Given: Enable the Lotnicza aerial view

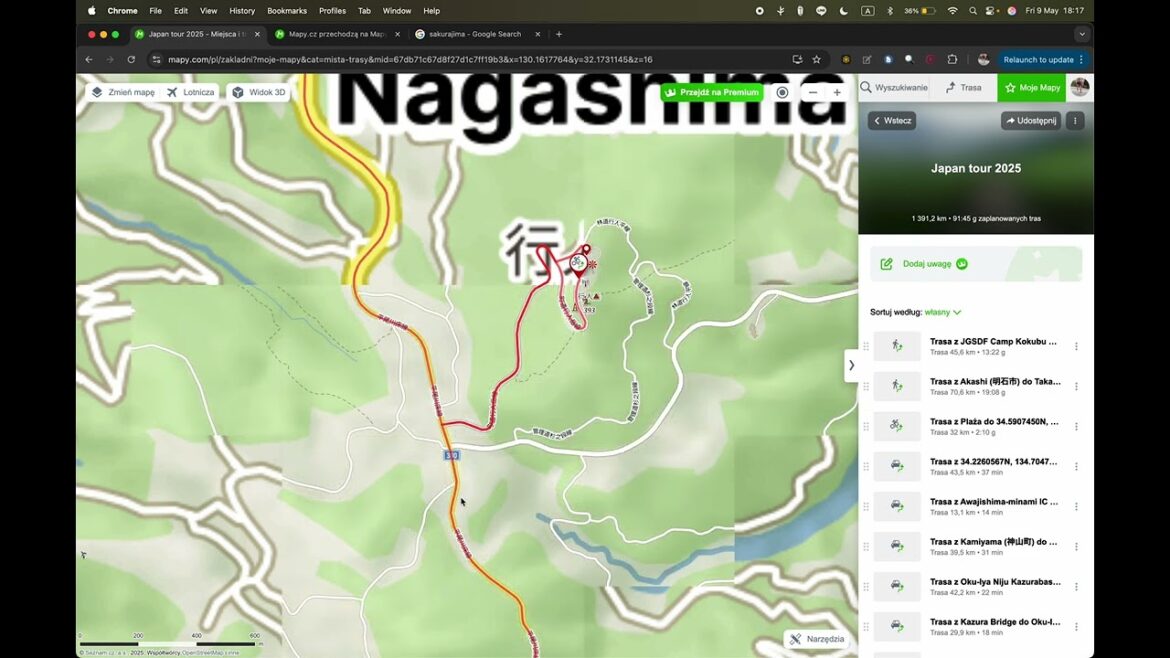Looking at the screenshot, I should point(190,91).
